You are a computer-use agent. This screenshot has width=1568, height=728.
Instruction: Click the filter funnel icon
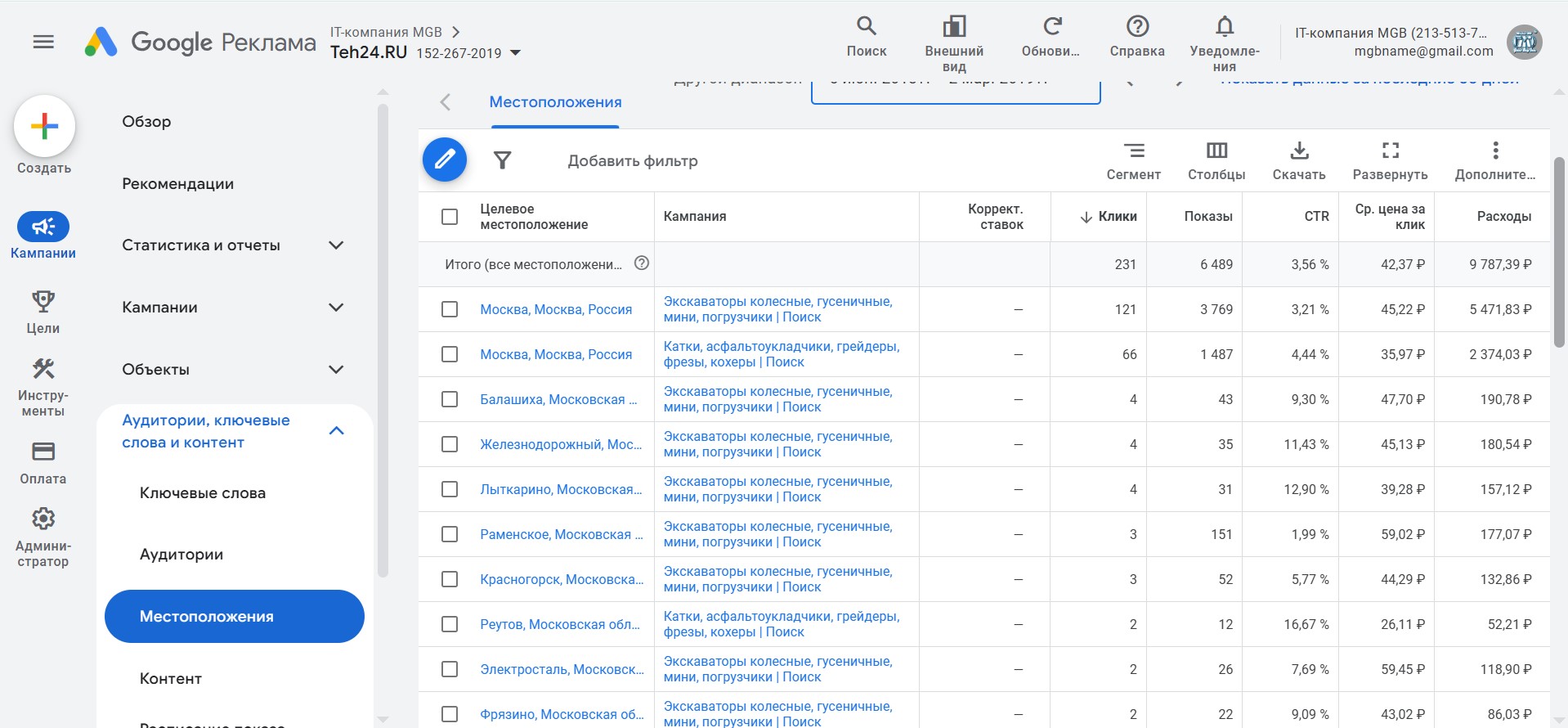point(503,160)
